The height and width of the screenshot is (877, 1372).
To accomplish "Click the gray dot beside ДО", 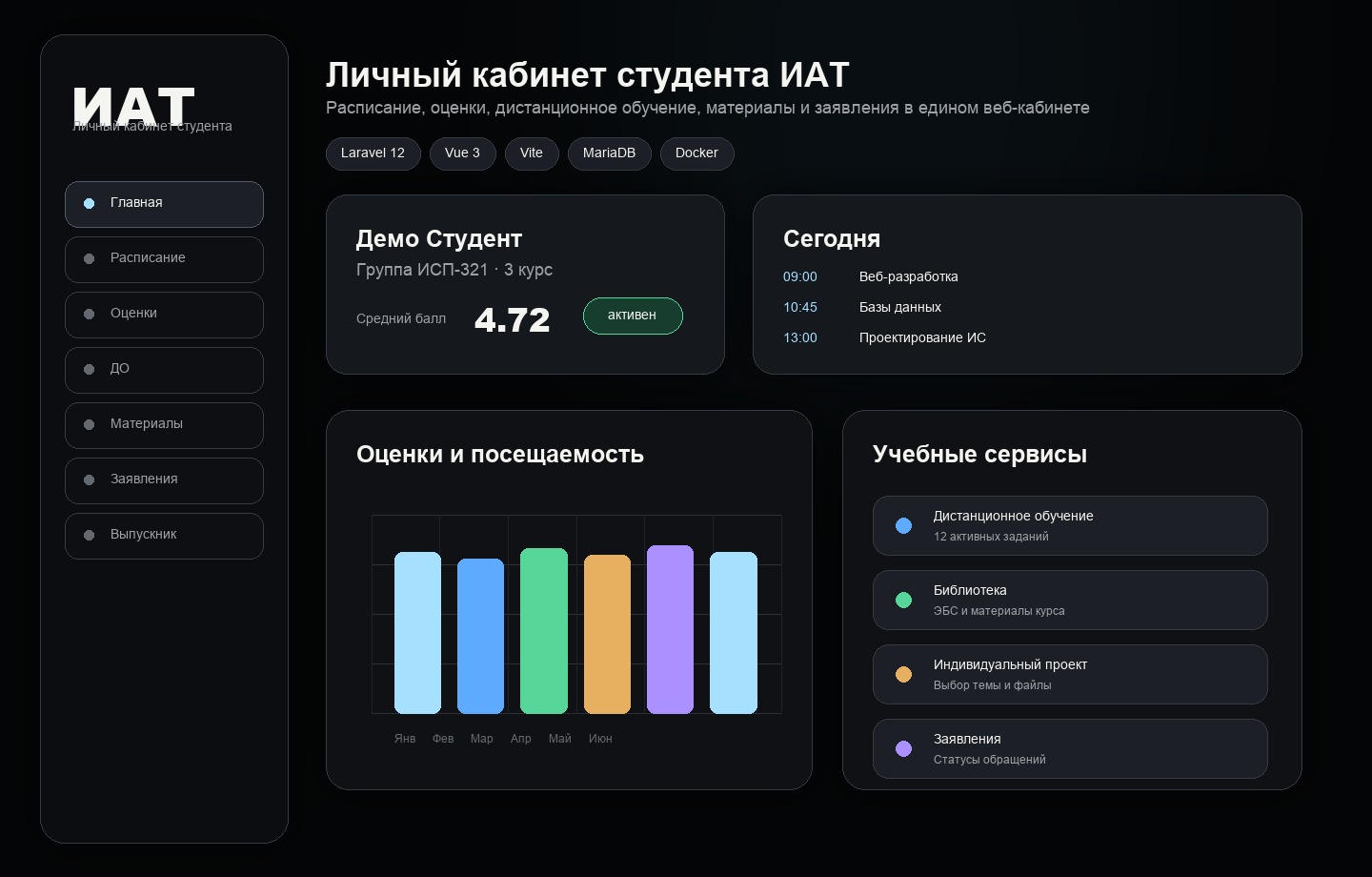I will pos(90,369).
